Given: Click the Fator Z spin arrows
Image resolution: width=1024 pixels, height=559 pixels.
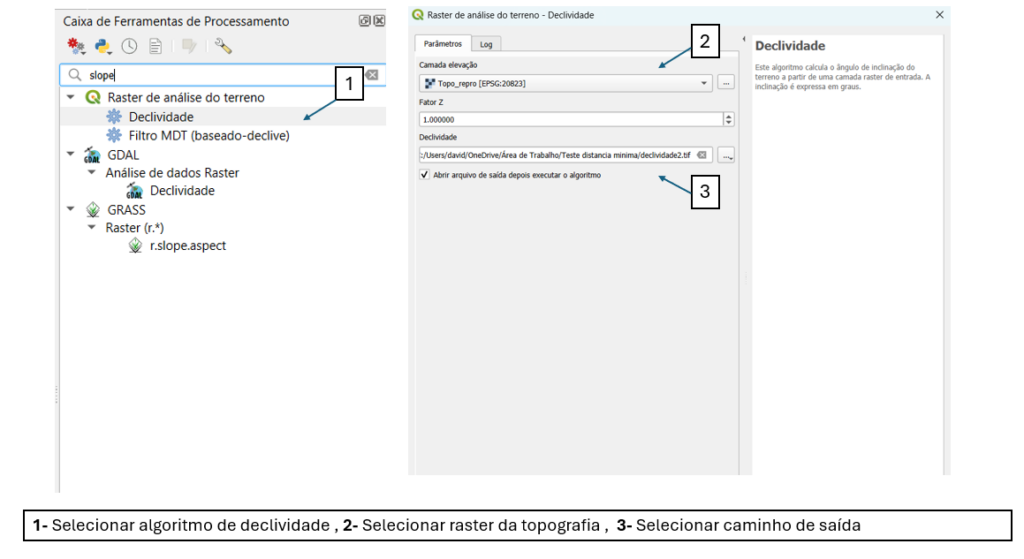Looking at the screenshot, I should point(728,119).
